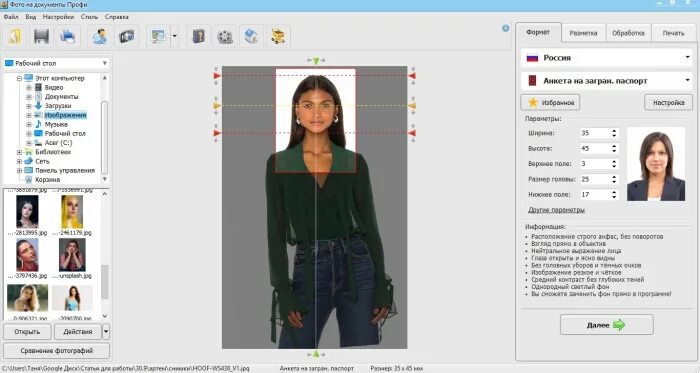This screenshot has height=373, width=700.
Task: Expand the Загрузки folder node
Action: point(29,106)
